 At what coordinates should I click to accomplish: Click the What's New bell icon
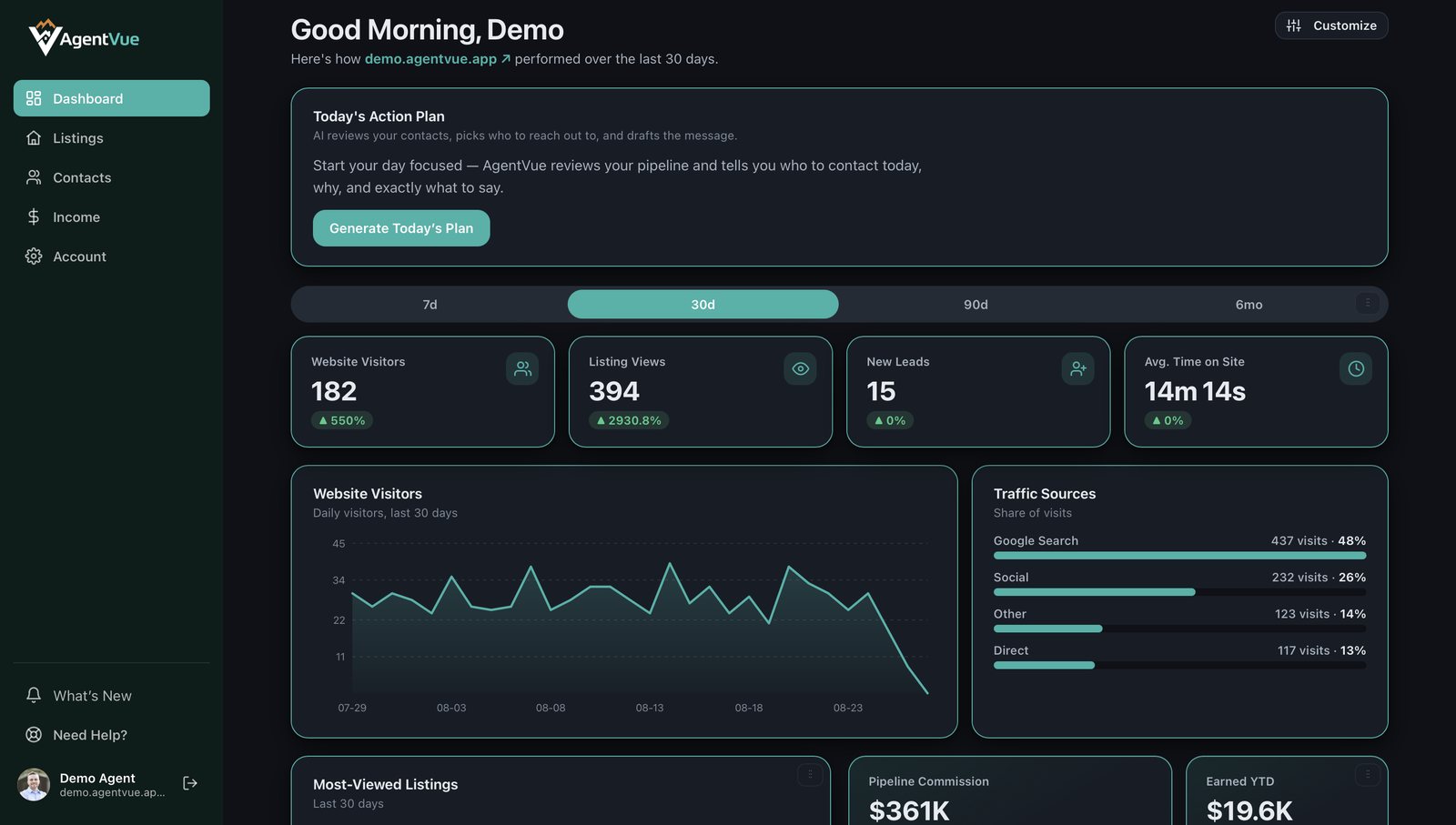(x=34, y=695)
